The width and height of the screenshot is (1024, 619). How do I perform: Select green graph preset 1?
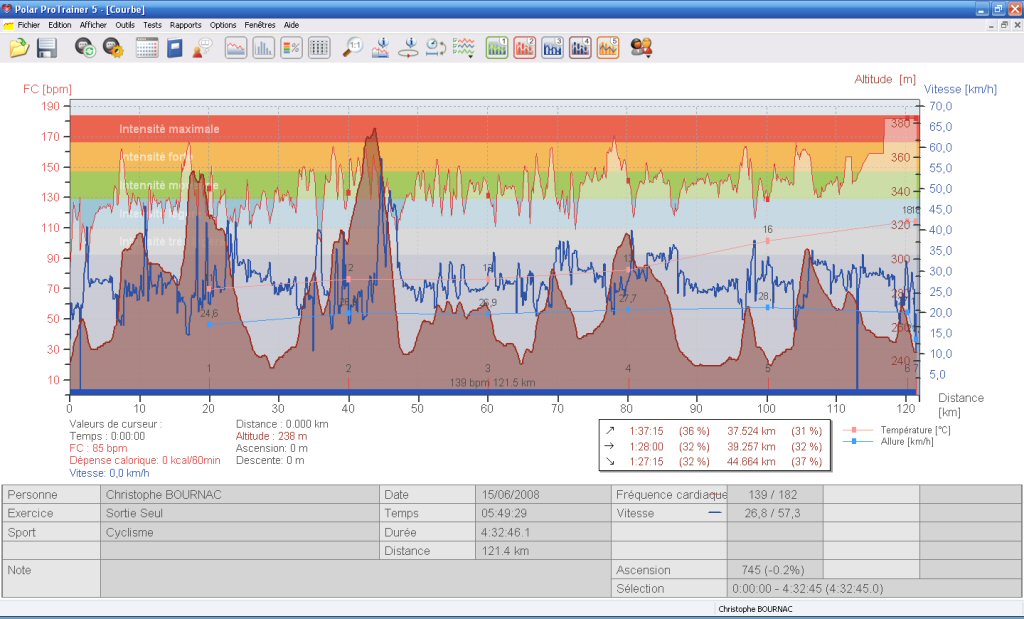497,48
